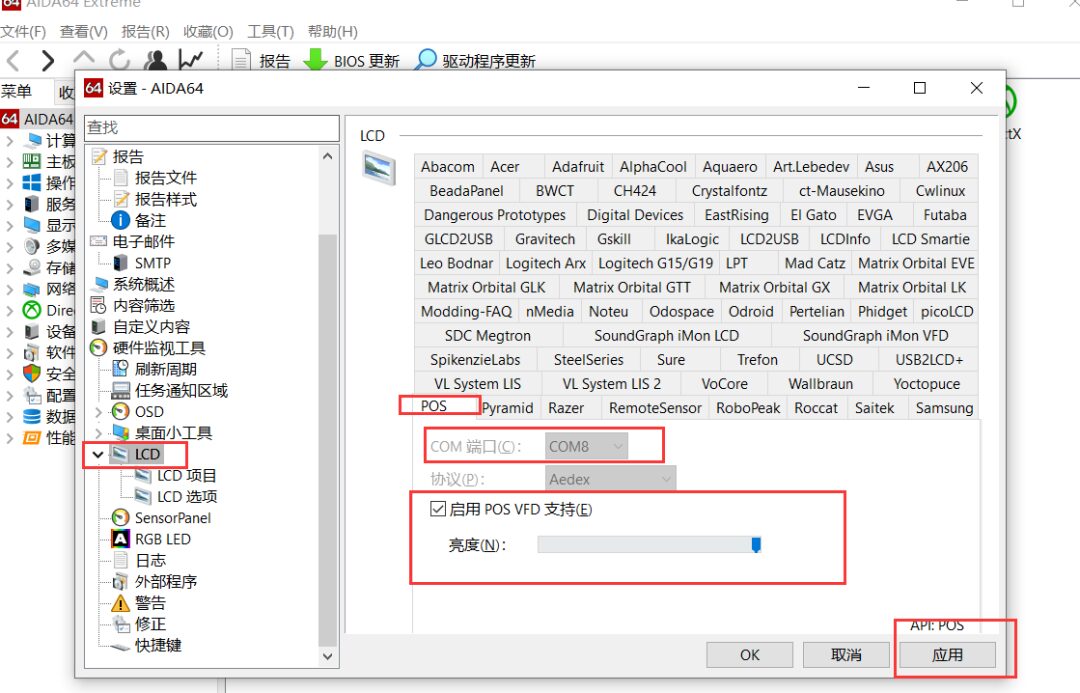Viewport: 1080px width, 693px height.
Task: Expand the 桌面小工具 tree node
Action: (x=98, y=433)
